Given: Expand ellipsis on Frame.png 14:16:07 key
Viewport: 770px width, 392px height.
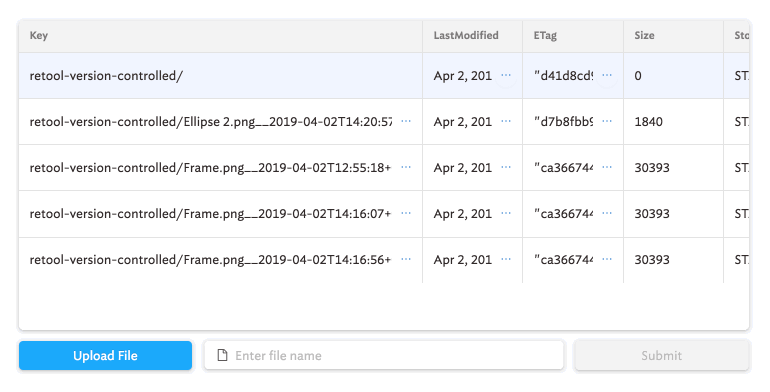Looking at the screenshot, I should pos(406,213).
